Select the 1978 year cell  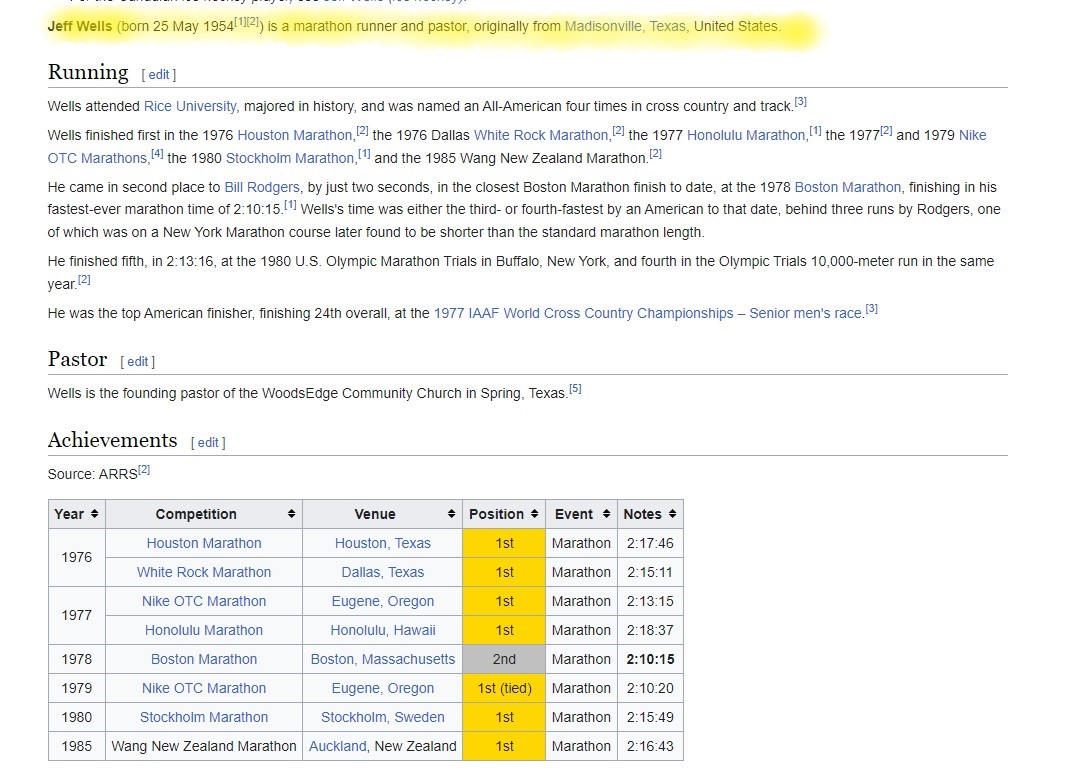[76, 659]
